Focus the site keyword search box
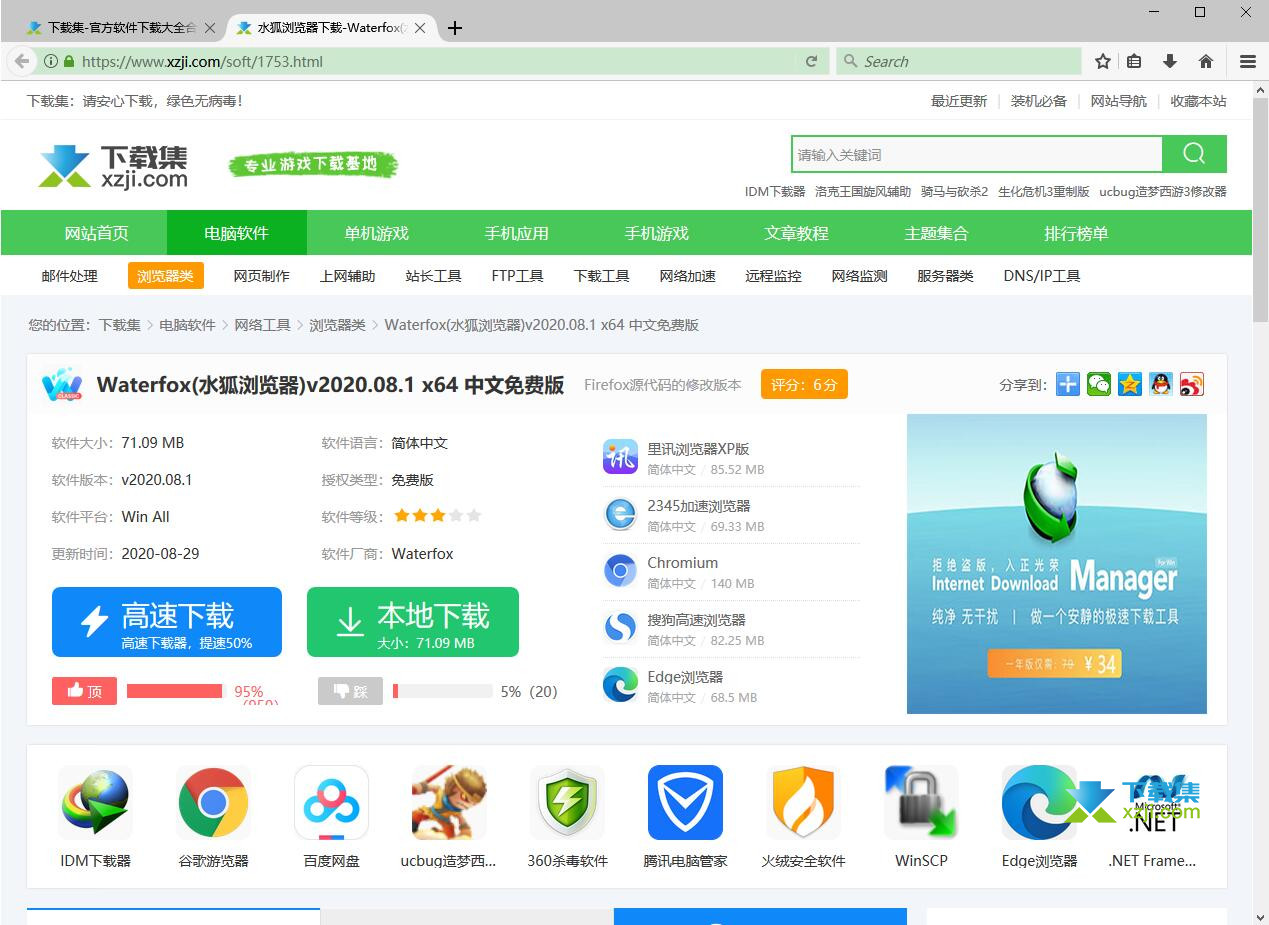The width and height of the screenshot is (1269, 925). pos(977,154)
